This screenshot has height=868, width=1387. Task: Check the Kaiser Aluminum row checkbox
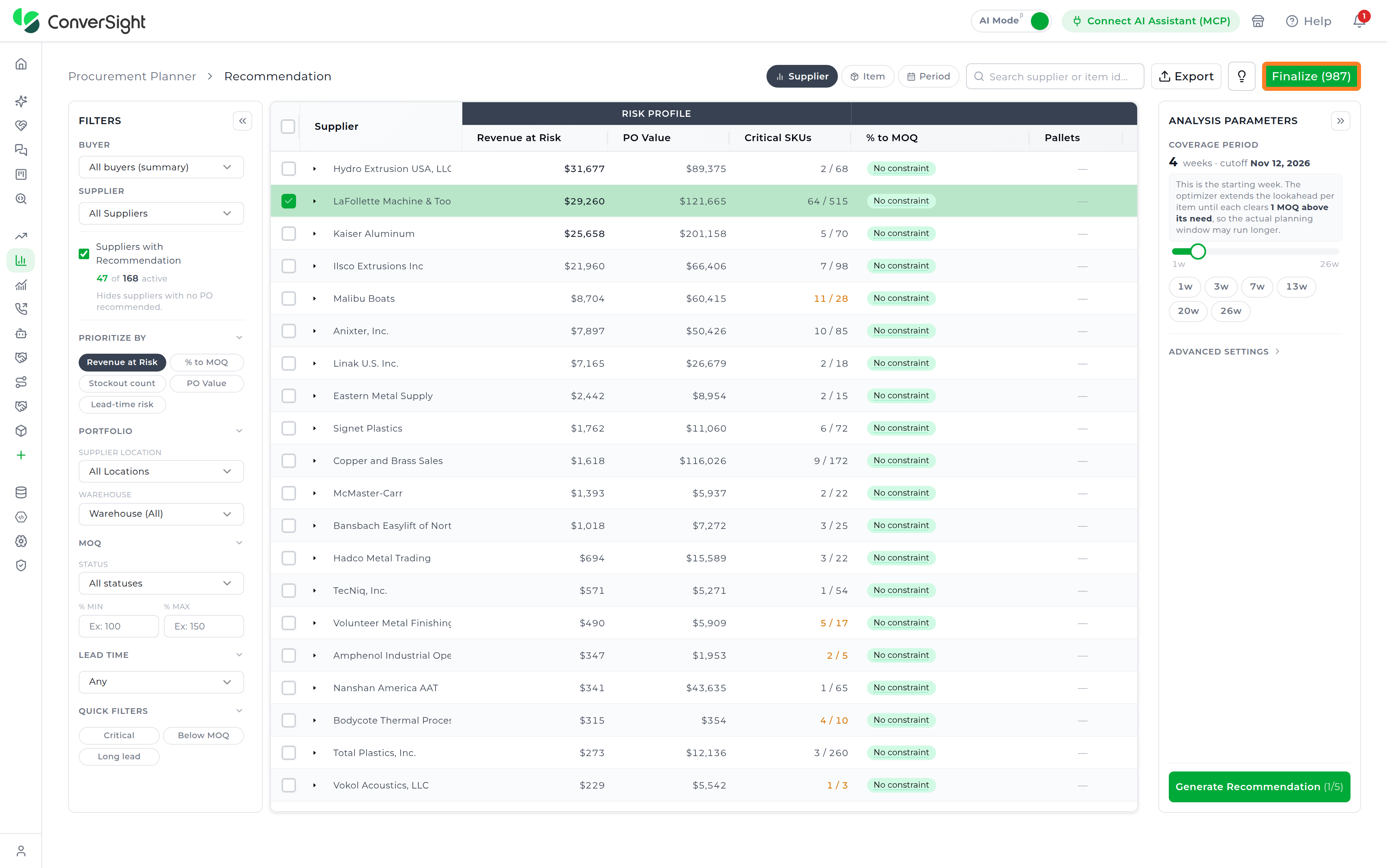289,234
